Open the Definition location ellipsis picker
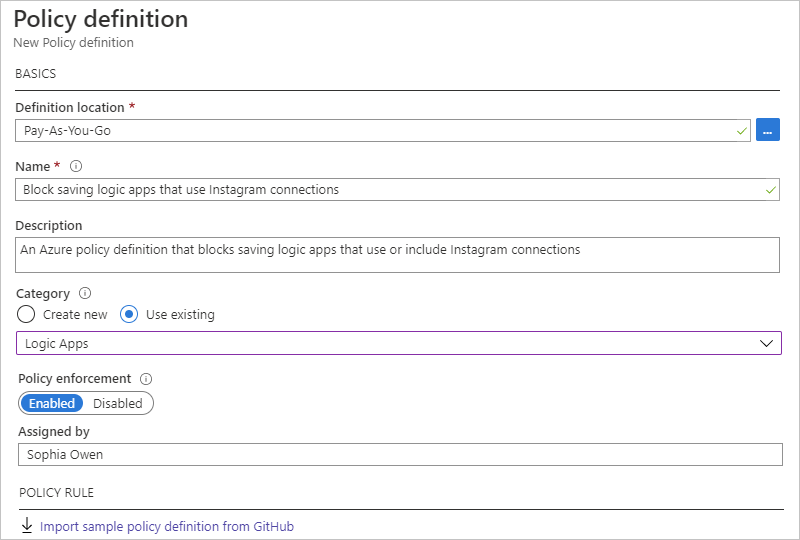Image resolution: width=800 pixels, height=540 pixels. 768,130
